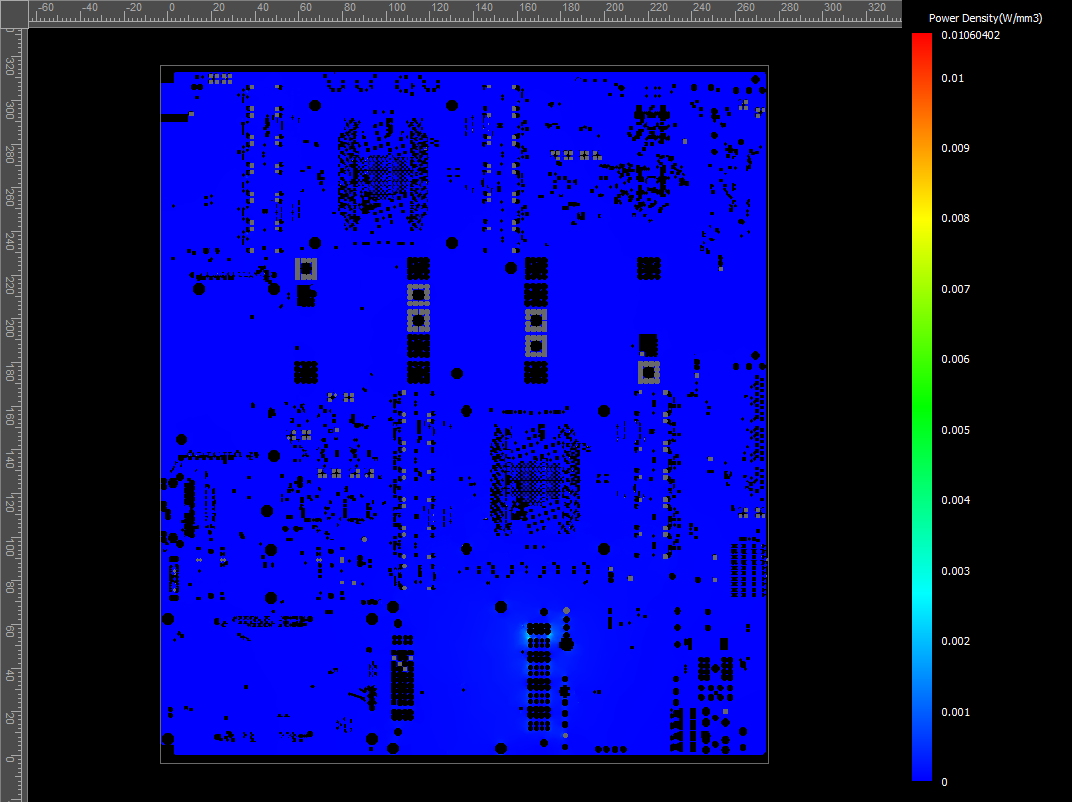The image size is (1072, 802).
Task: Click the ruler origin corner box
Action: click(14, 14)
